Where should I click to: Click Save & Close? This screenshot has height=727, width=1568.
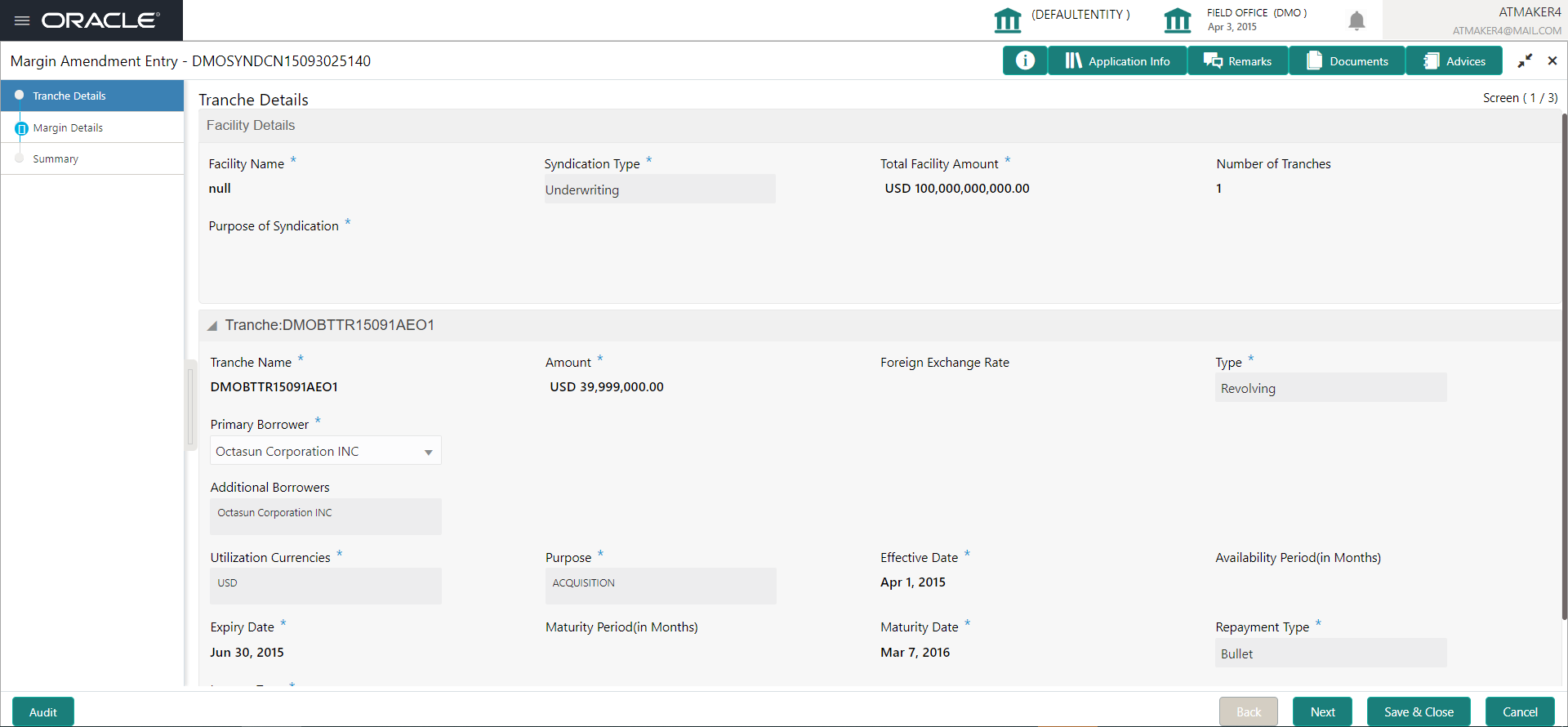click(x=1419, y=712)
